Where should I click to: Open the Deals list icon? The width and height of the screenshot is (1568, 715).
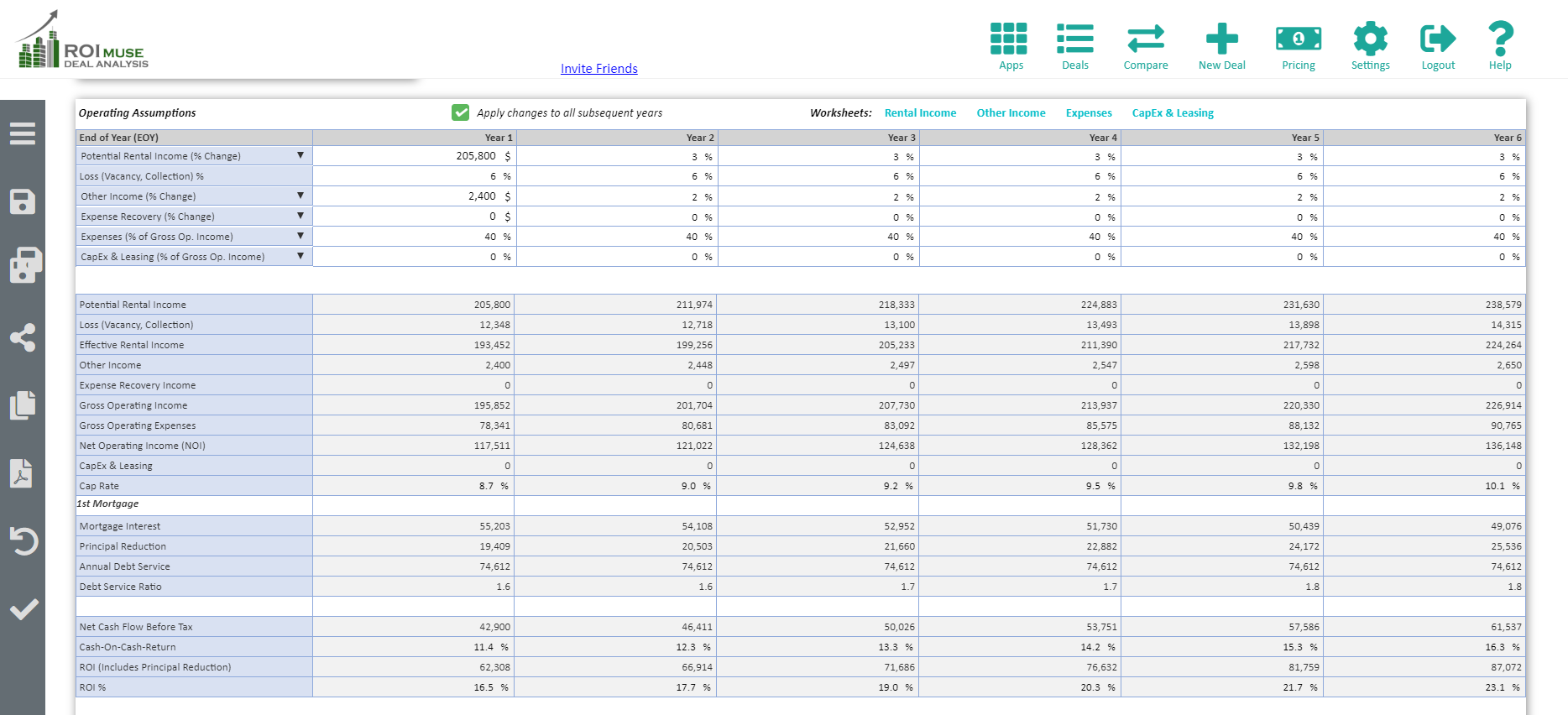click(x=1074, y=39)
